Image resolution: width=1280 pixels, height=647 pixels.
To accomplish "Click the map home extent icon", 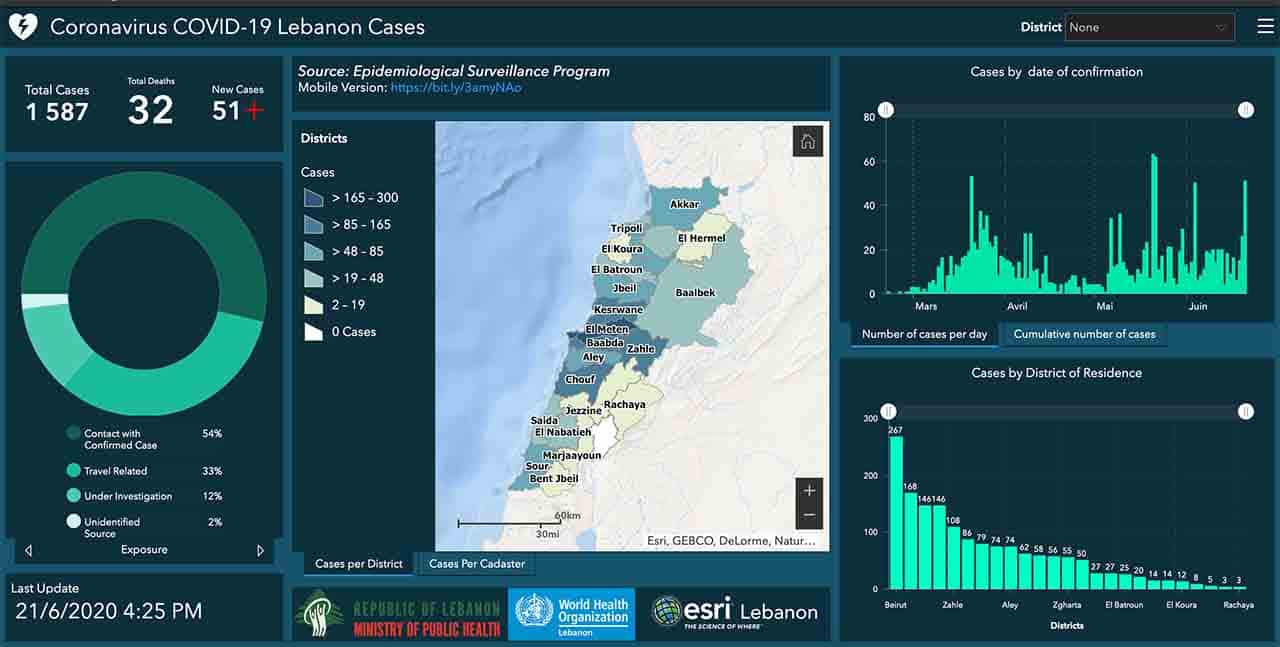I will [807, 142].
